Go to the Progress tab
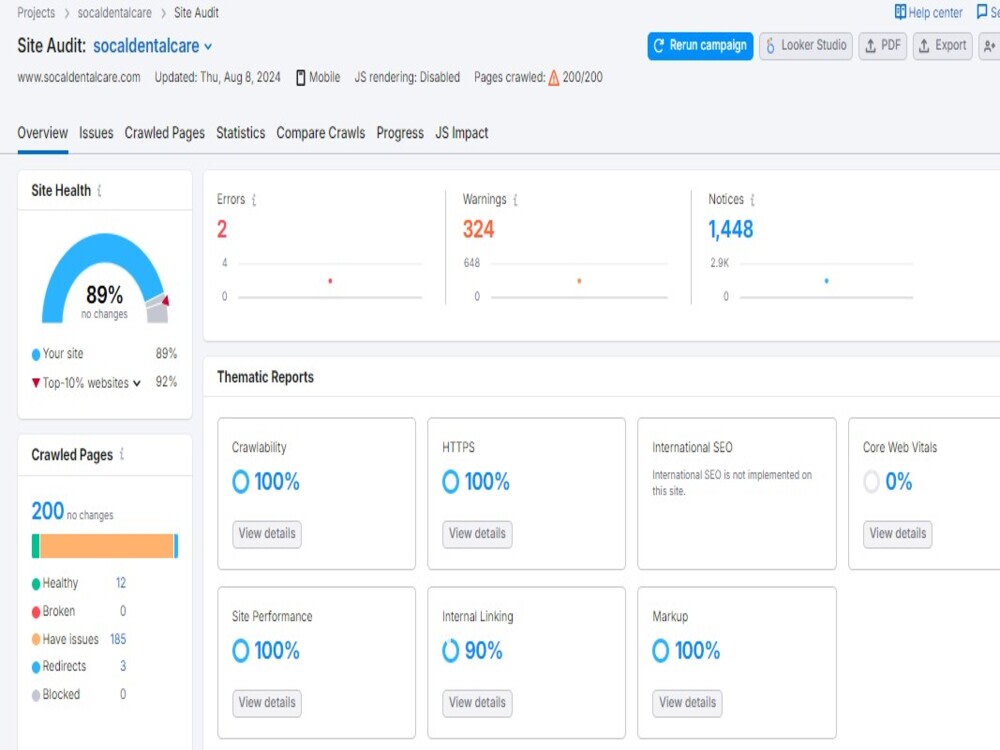The width and height of the screenshot is (1000, 750). 400,133
